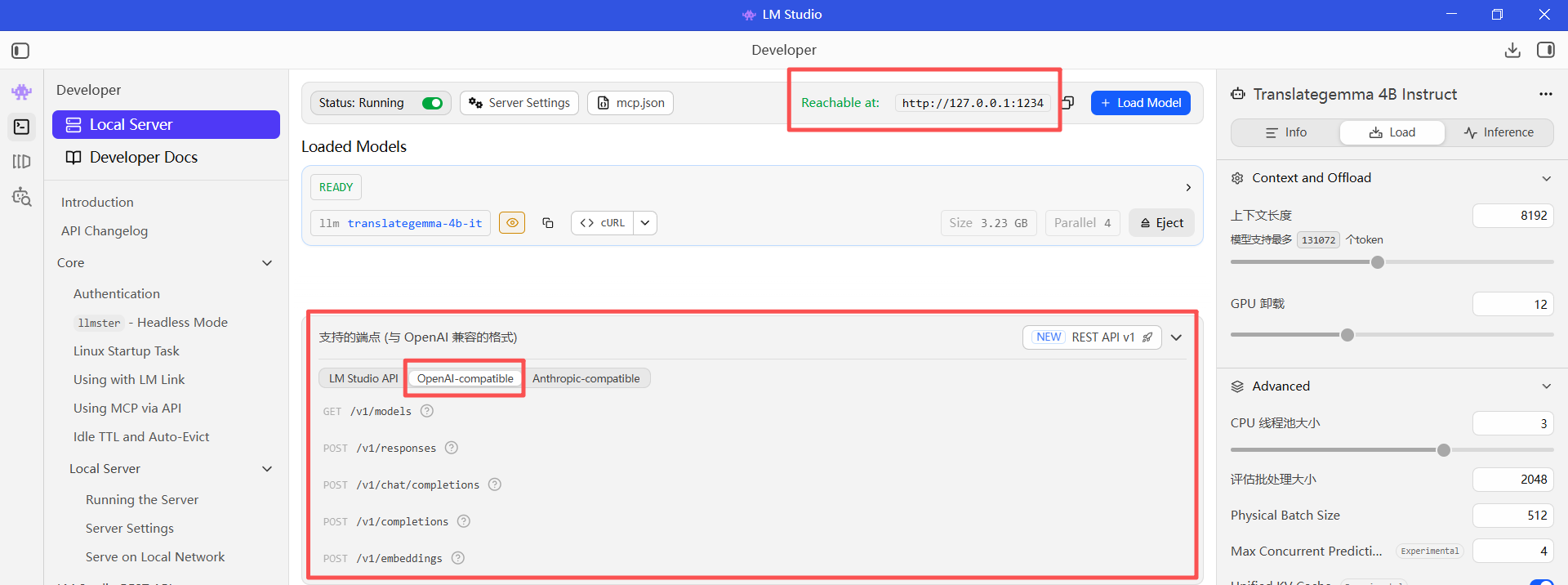The image size is (1568, 585).
Task: Switch to the Inference tab
Action: point(1499,132)
